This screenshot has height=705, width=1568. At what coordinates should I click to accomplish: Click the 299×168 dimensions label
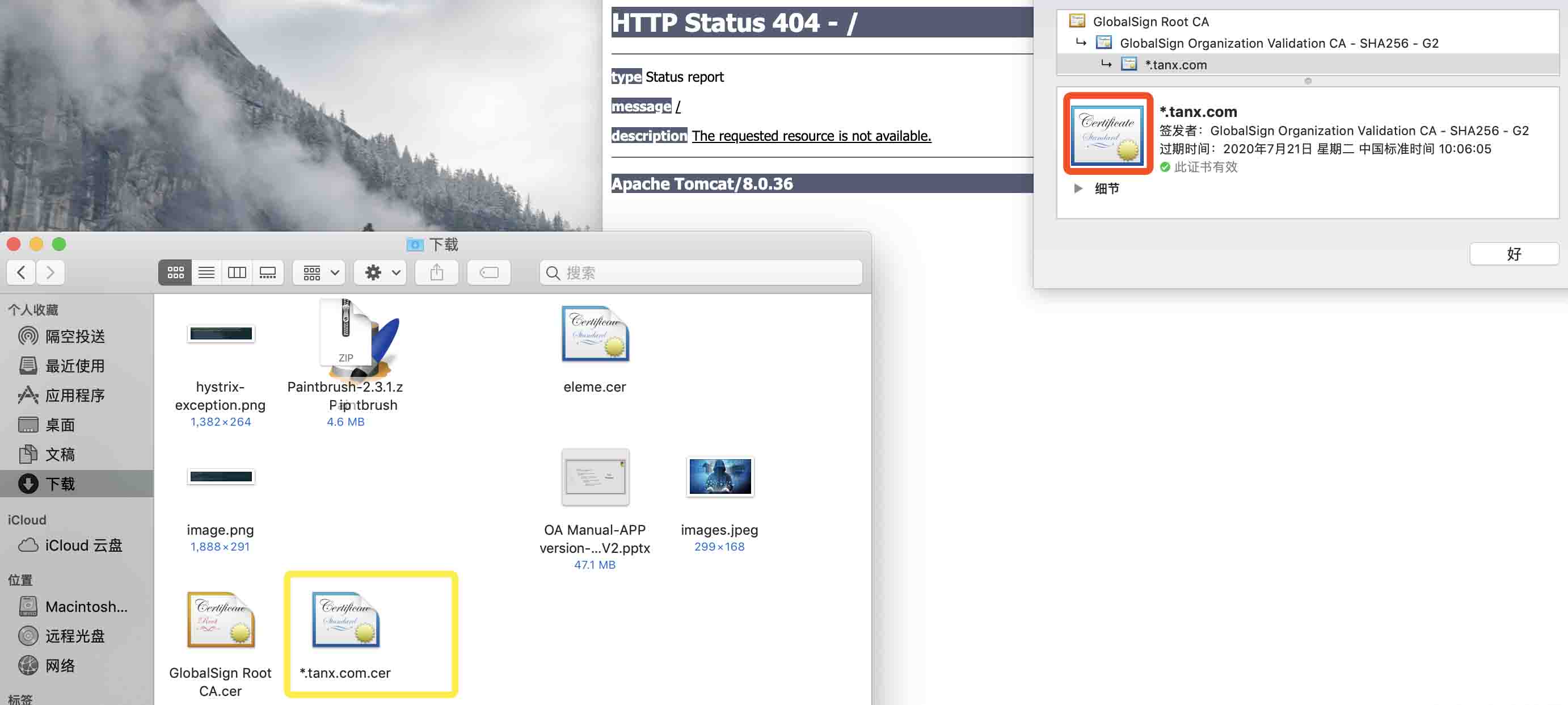[719, 547]
